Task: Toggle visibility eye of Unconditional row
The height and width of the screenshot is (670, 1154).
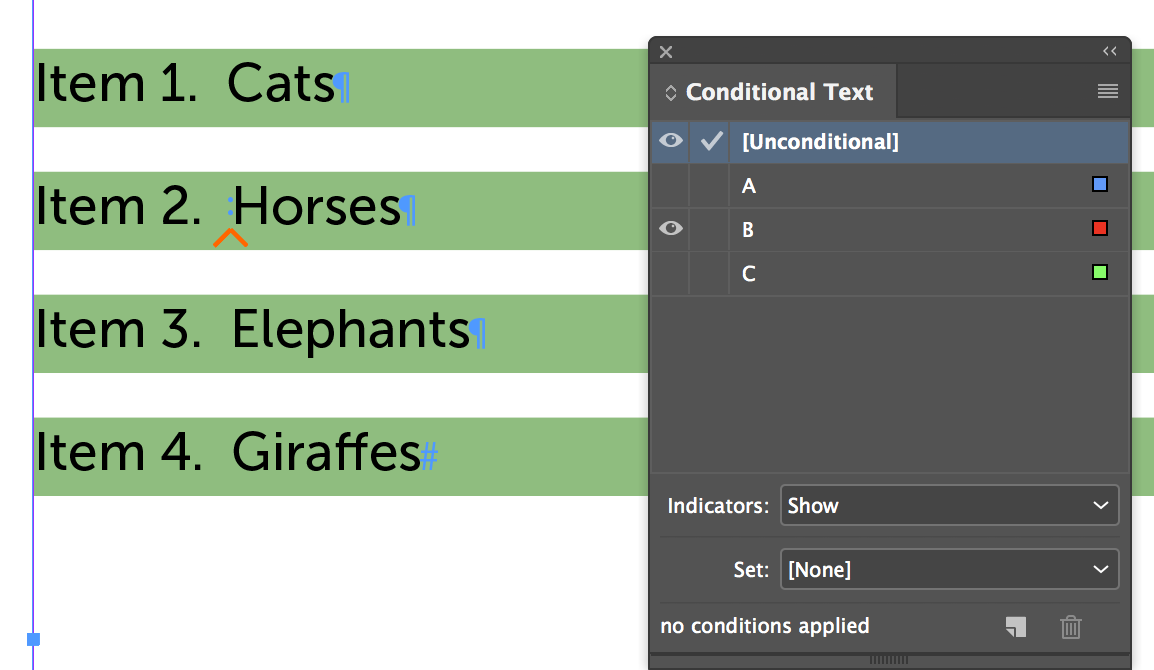Action: 670,141
